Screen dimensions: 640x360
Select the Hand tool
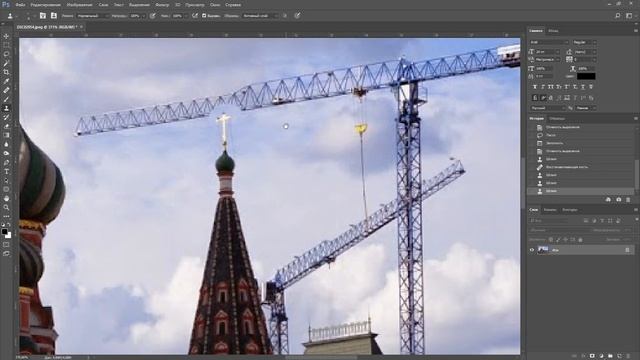[x=6, y=198]
